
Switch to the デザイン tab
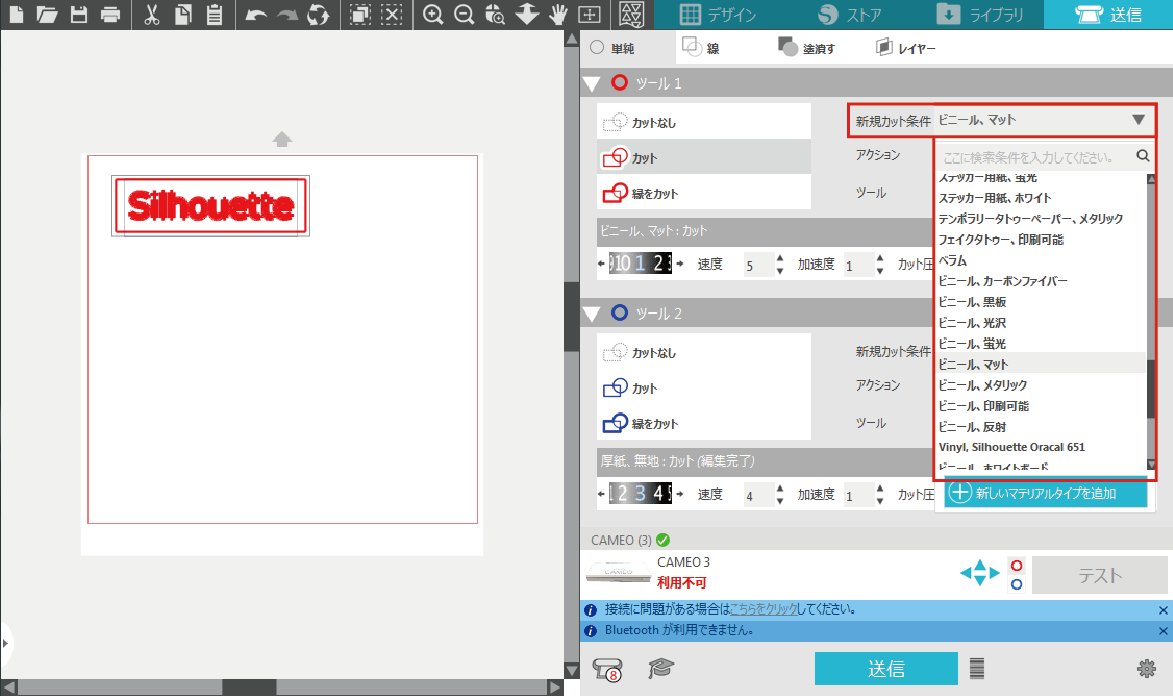(718, 15)
